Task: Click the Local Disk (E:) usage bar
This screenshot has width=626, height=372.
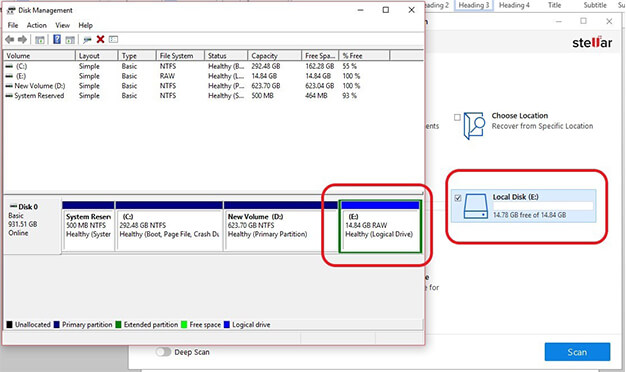Action: pos(543,206)
